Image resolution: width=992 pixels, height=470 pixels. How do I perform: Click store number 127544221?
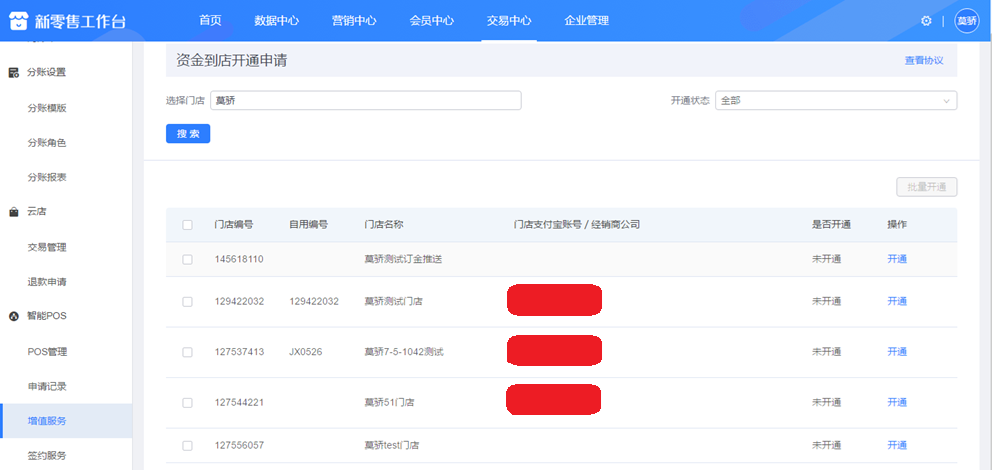pos(239,403)
